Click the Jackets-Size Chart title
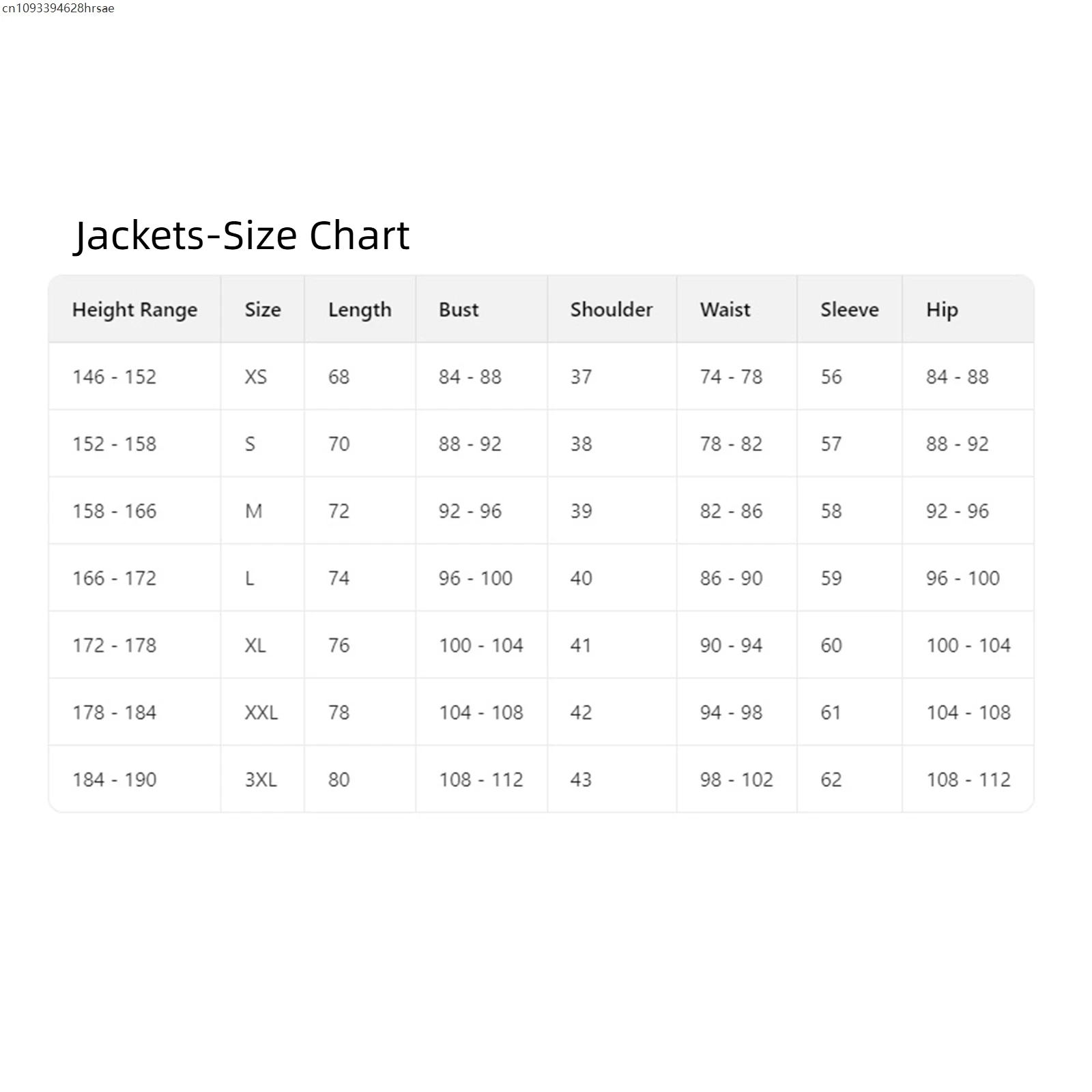Screen dimensions: 1092x1092 click(242, 235)
